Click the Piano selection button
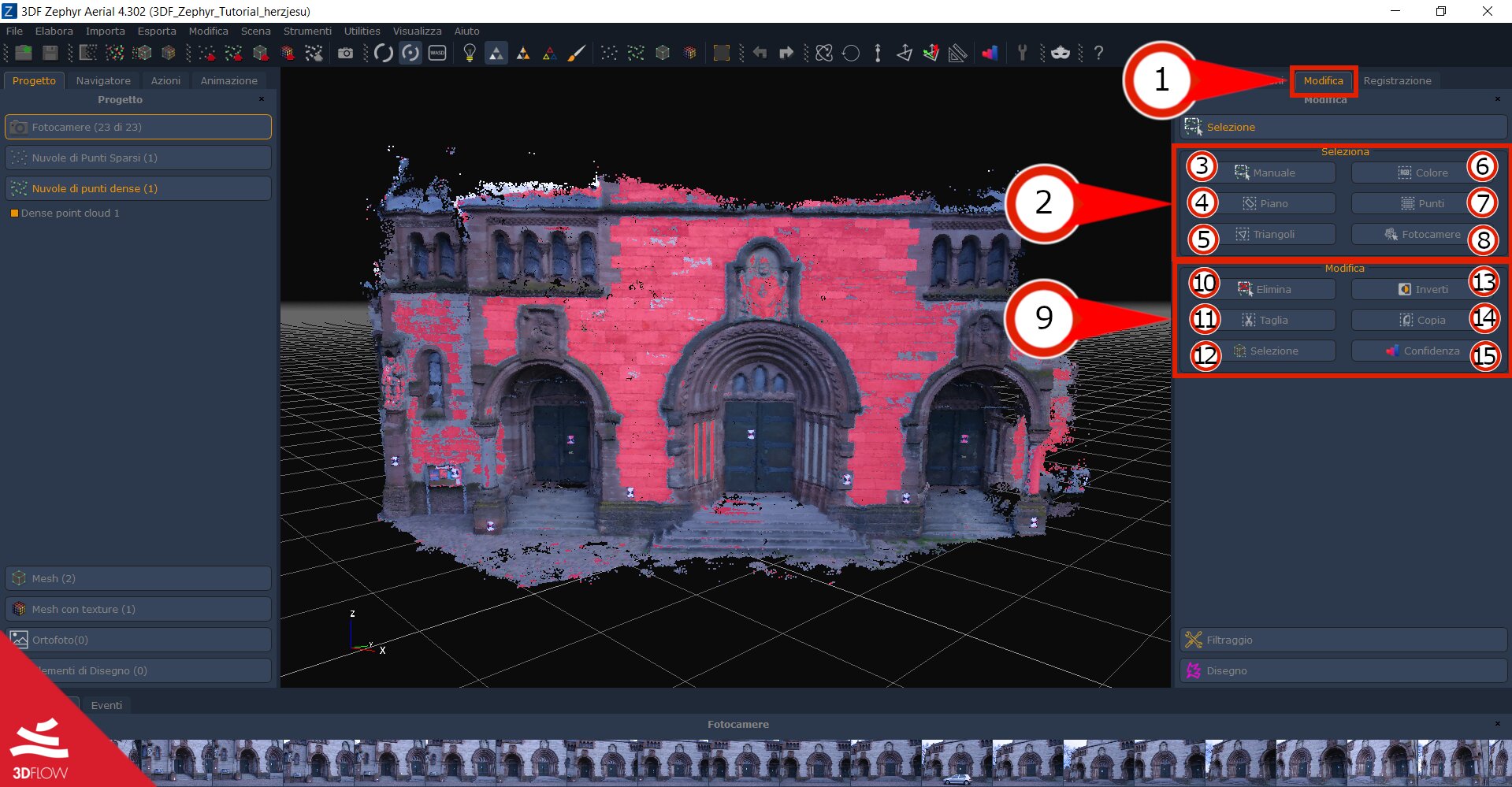 click(x=1265, y=203)
